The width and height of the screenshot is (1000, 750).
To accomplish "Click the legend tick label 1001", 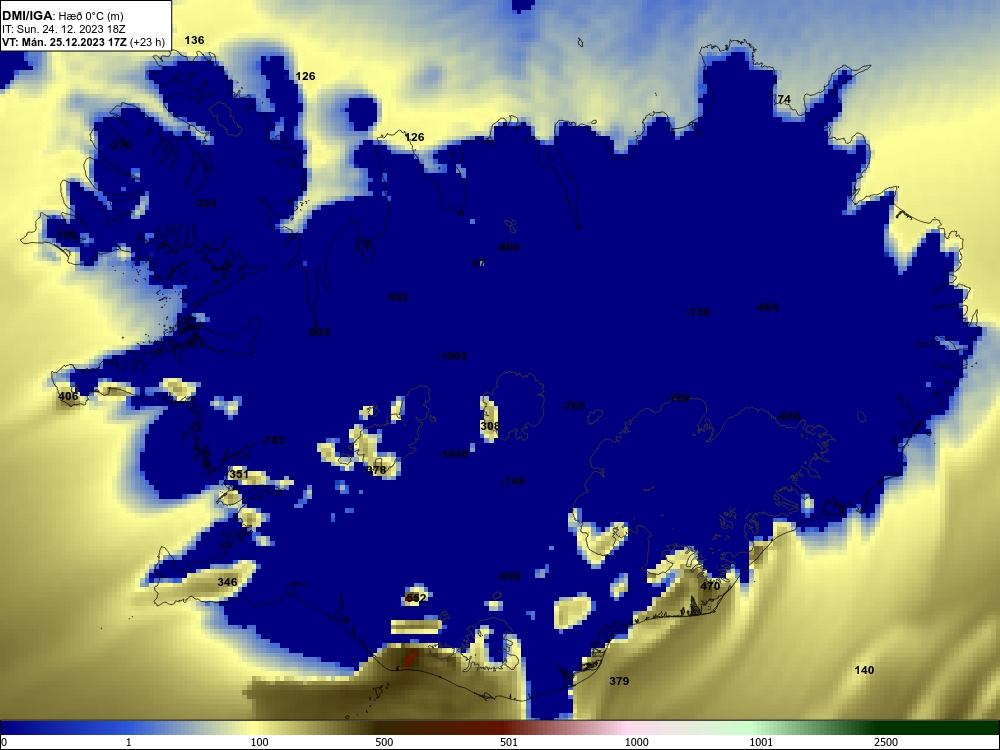I will [x=761, y=742].
